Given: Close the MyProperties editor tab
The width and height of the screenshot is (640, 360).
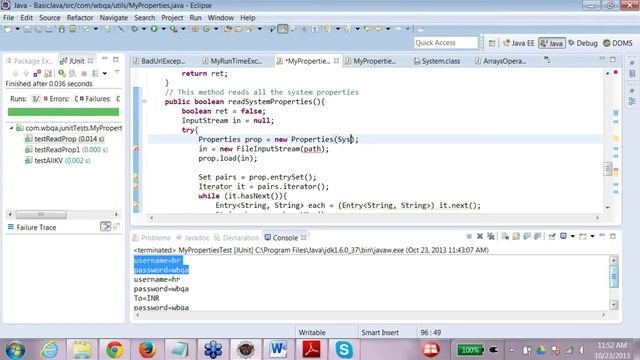Looking at the screenshot, I should click(336, 61).
